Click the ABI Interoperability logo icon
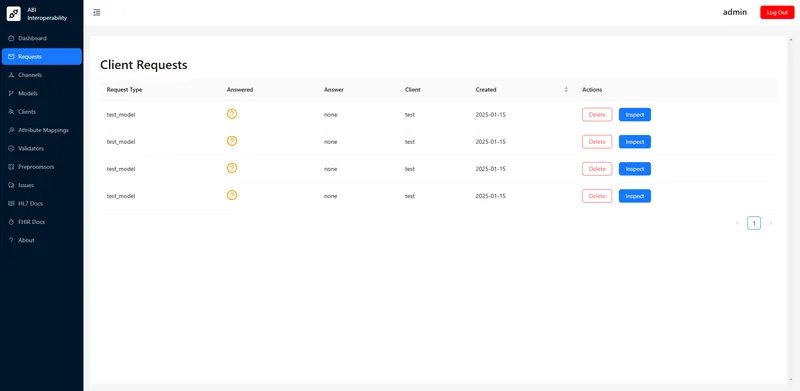The image size is (800, 391). [x=14, y=14]
